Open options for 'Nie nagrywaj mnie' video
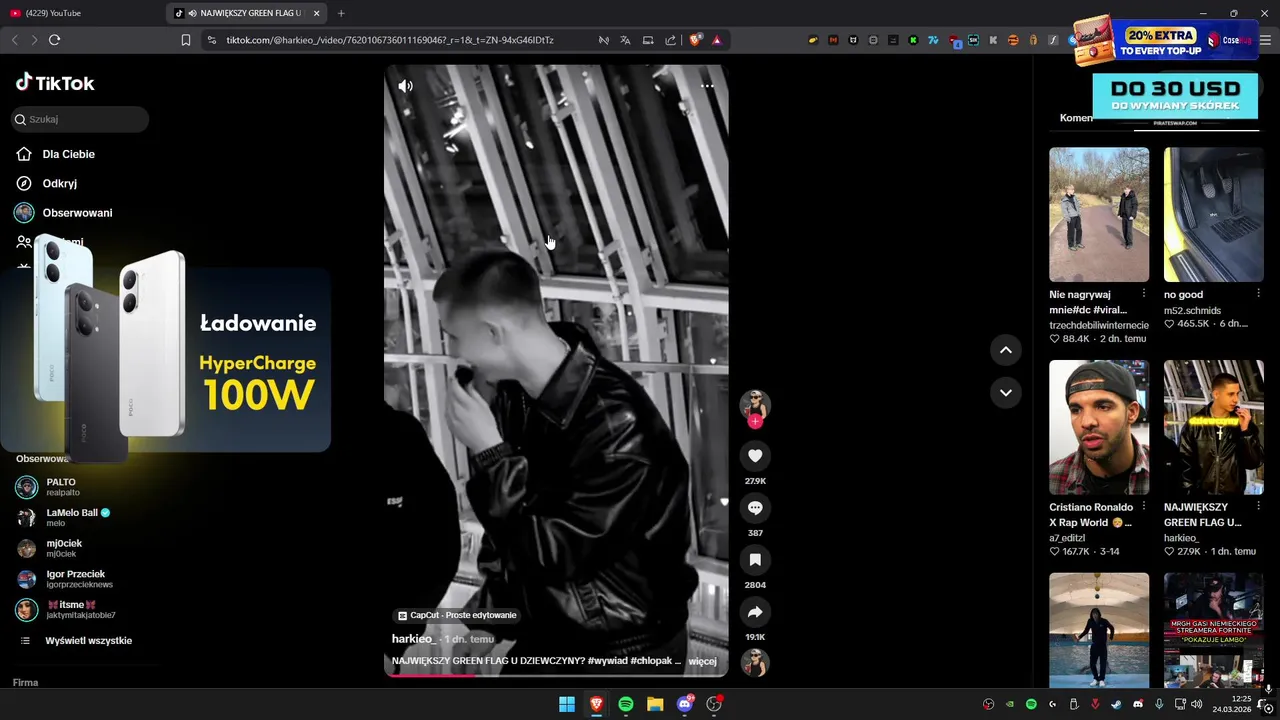1280x720 pixels. pyautogui.click(x=1144, y=294)
